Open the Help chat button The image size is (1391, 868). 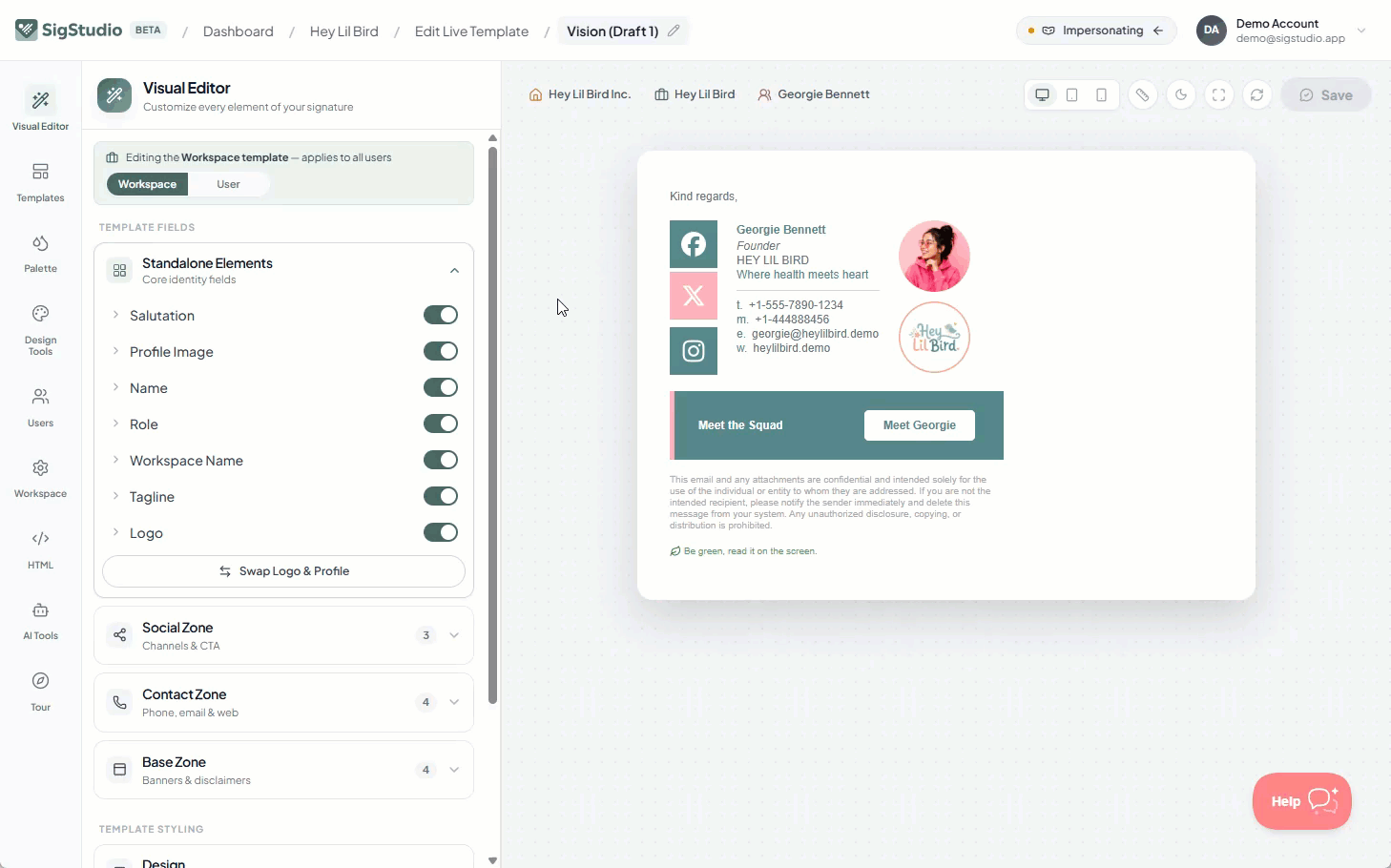[1302, 801]
